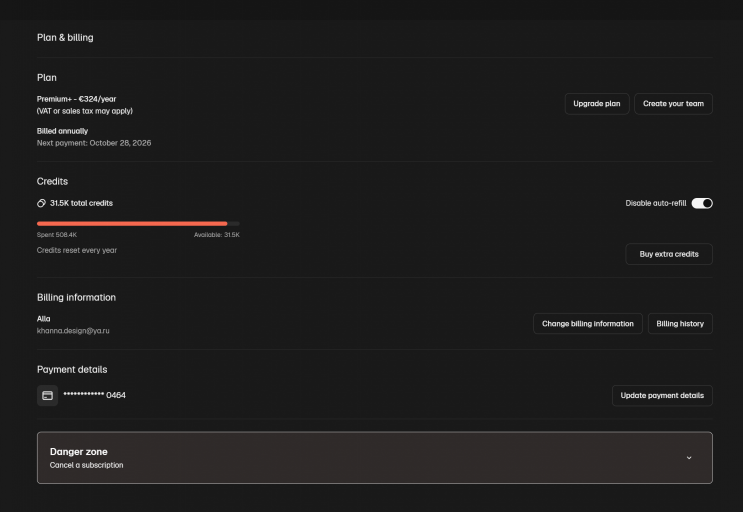Toggle the Disable auto-refill switch
Image resolution: width=743 pixels, height=512 pixels.
[x=702, y=203]
